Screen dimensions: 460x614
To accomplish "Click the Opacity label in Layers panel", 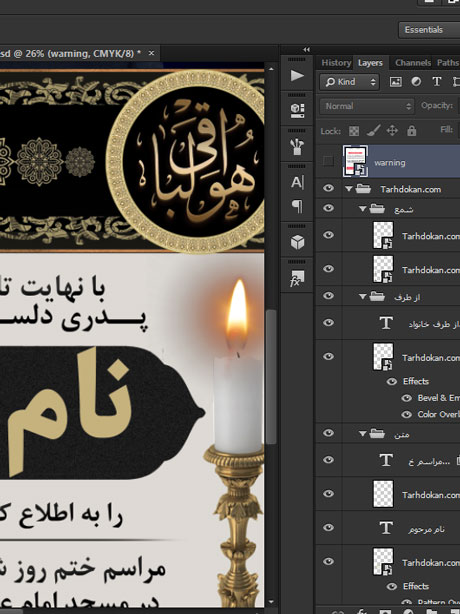I will [x=437, y=105].
